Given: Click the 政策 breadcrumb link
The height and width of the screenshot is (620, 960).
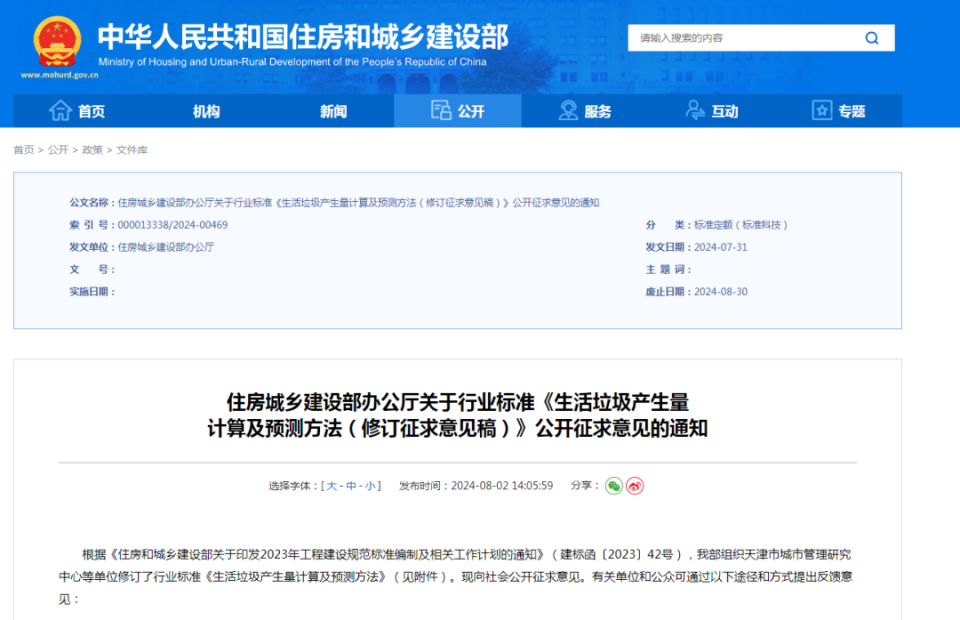Looking at the screenshot, I should [x=91, y=150].
